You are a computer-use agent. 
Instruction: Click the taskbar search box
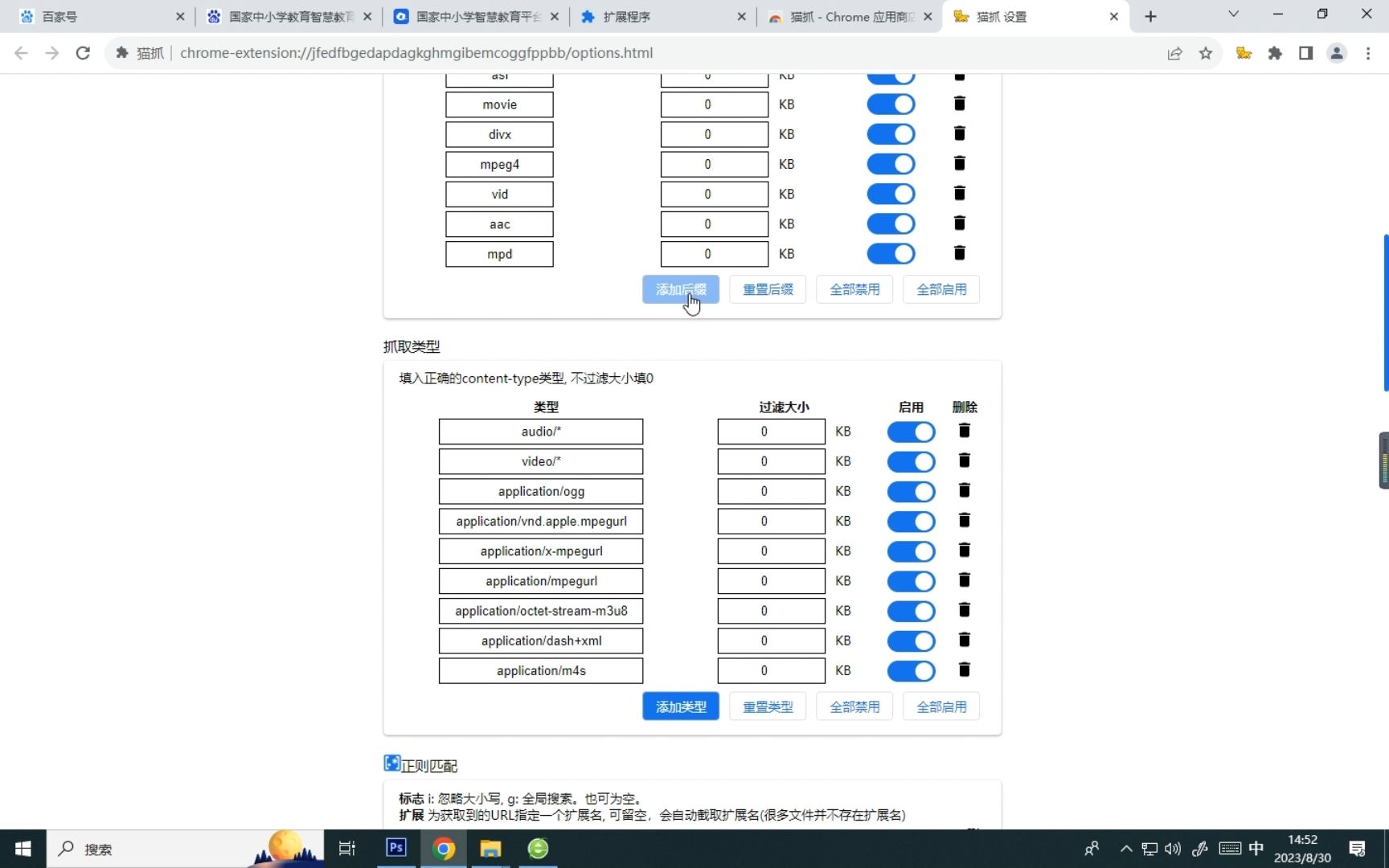(x=185, y=849)
